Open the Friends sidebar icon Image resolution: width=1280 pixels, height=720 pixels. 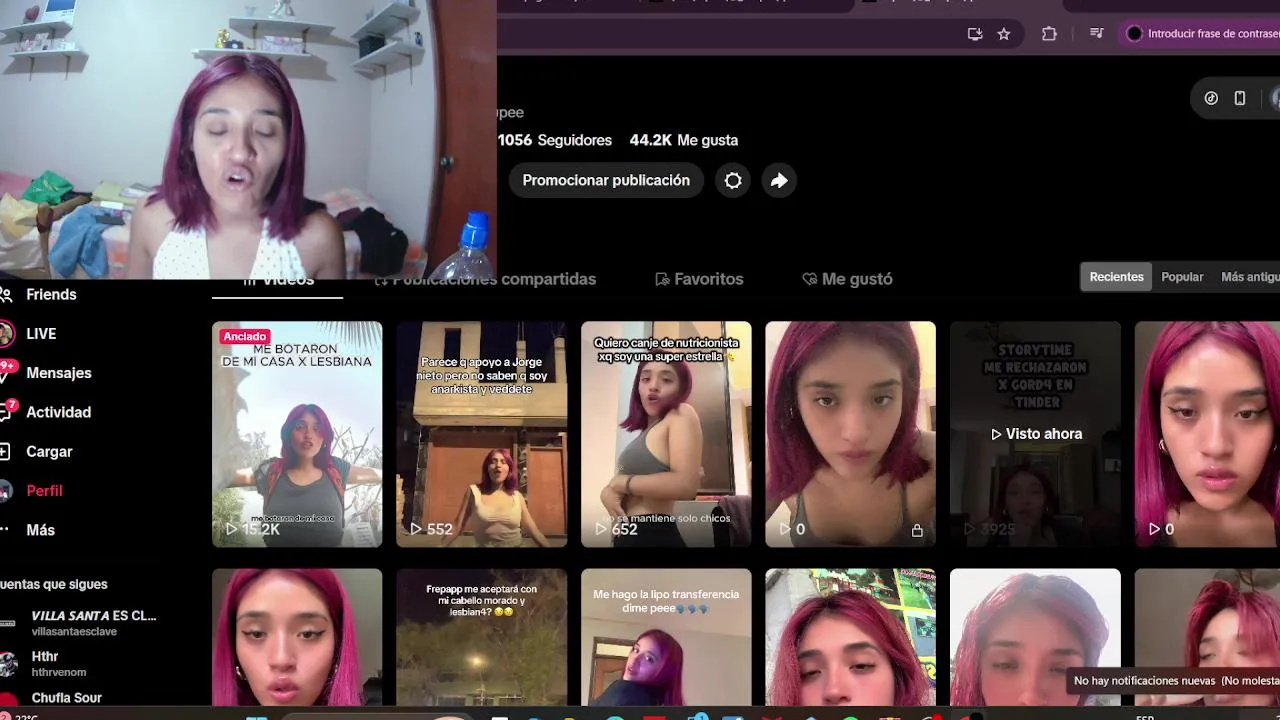point(6,294)
